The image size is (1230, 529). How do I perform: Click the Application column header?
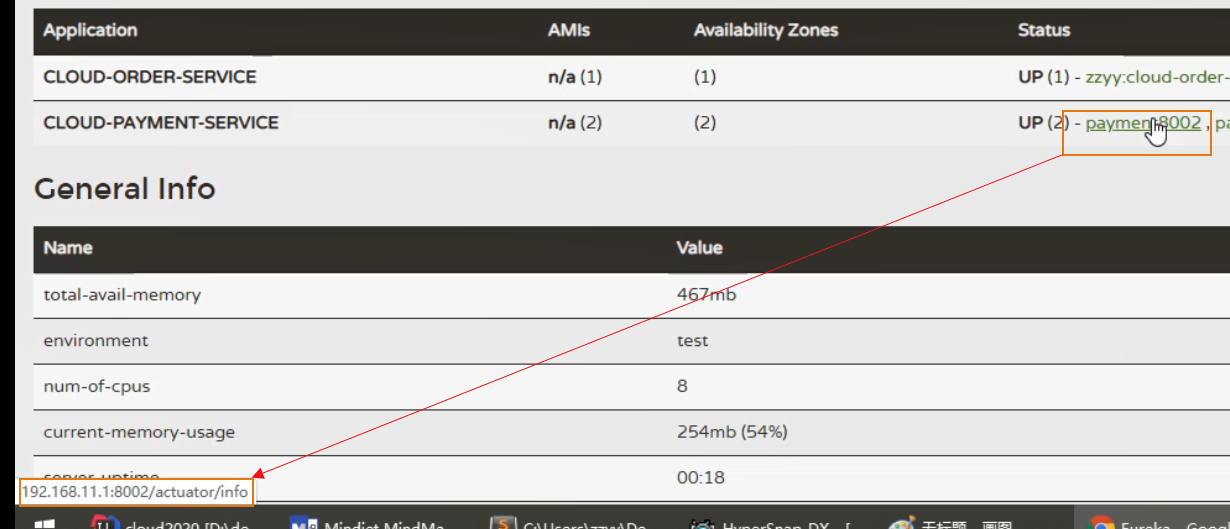[x=90, y=30]
